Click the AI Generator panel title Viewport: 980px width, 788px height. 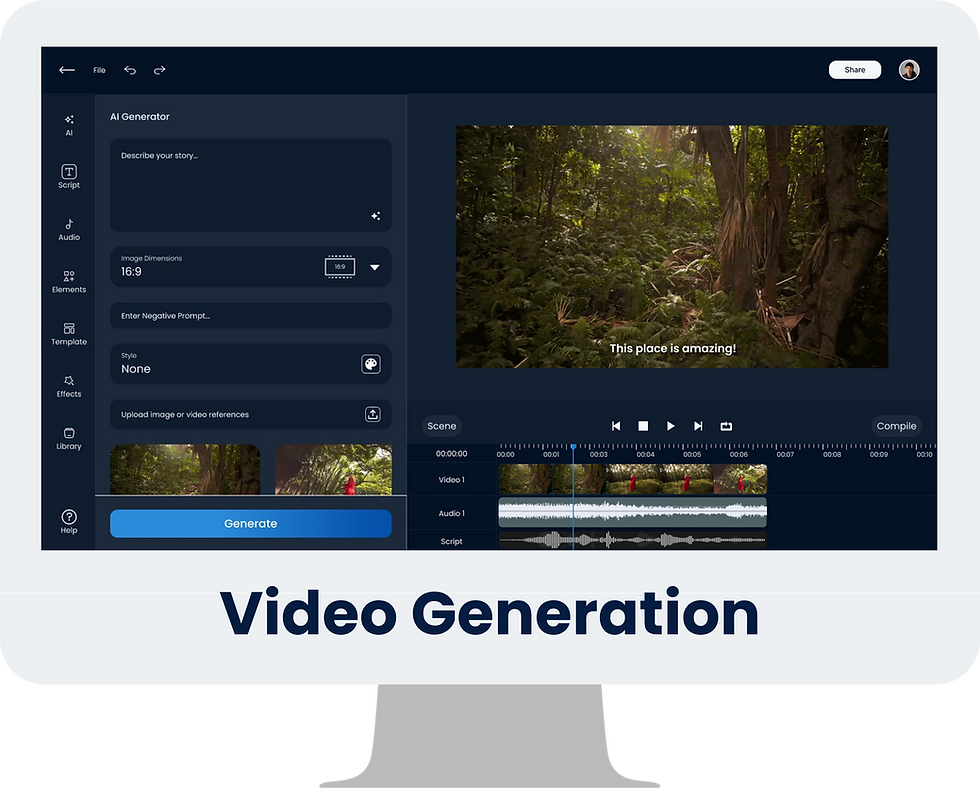140,117
